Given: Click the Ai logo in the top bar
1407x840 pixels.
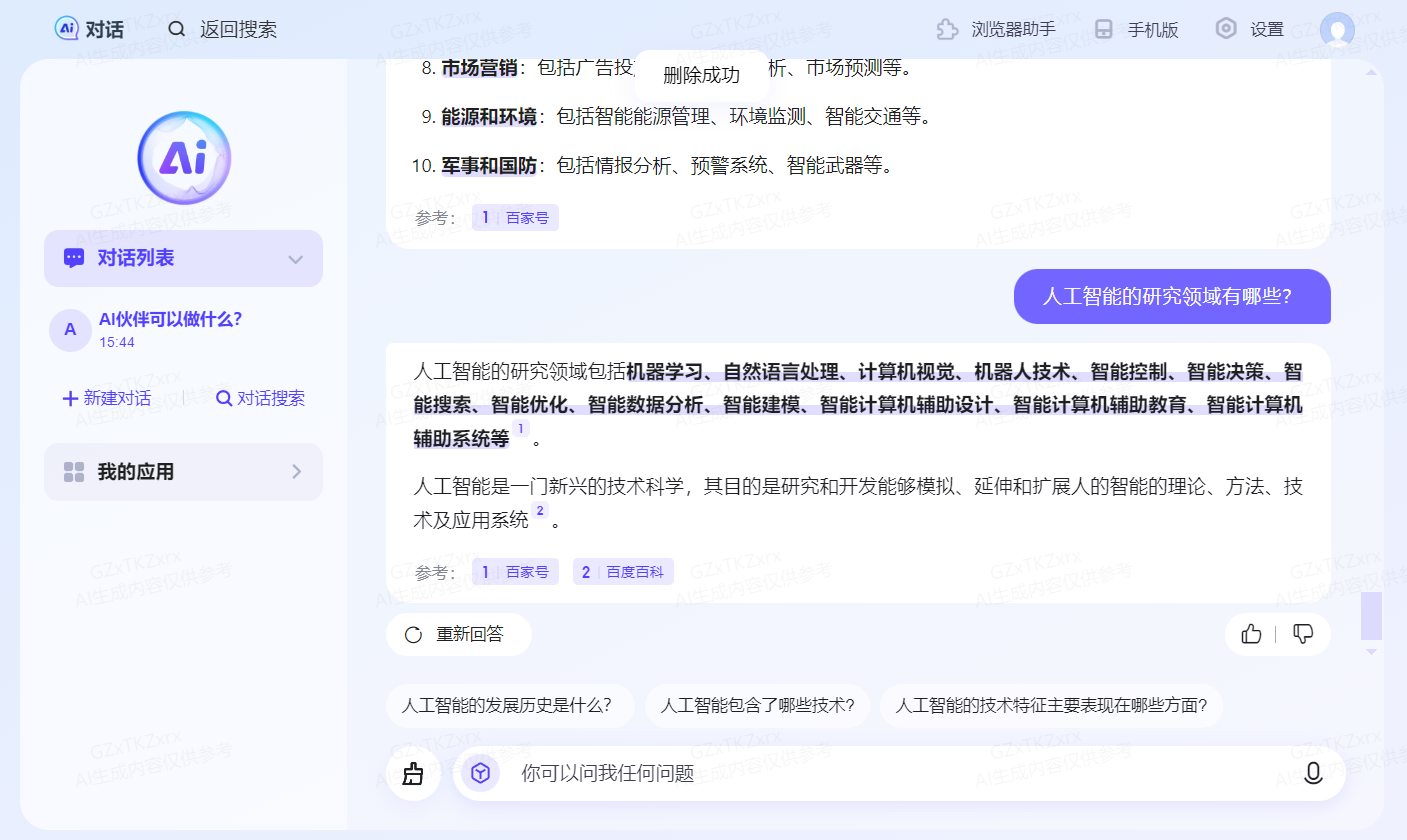Looking at the screenshot, I should 67,28.
